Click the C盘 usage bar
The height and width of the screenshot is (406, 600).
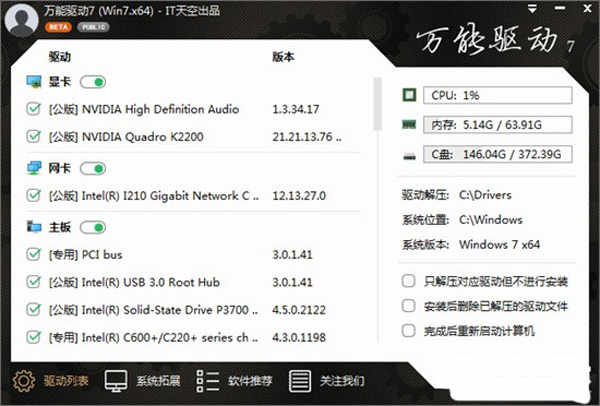[x=497, y=154]
